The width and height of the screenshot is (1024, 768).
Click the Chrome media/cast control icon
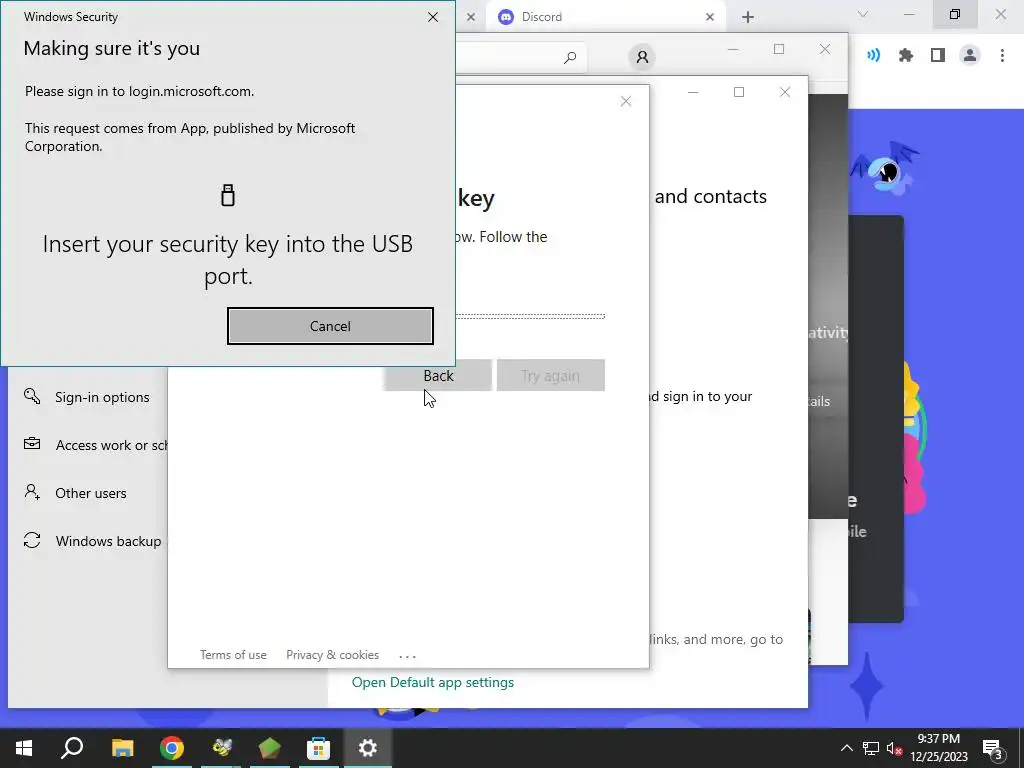pos(873,56)
